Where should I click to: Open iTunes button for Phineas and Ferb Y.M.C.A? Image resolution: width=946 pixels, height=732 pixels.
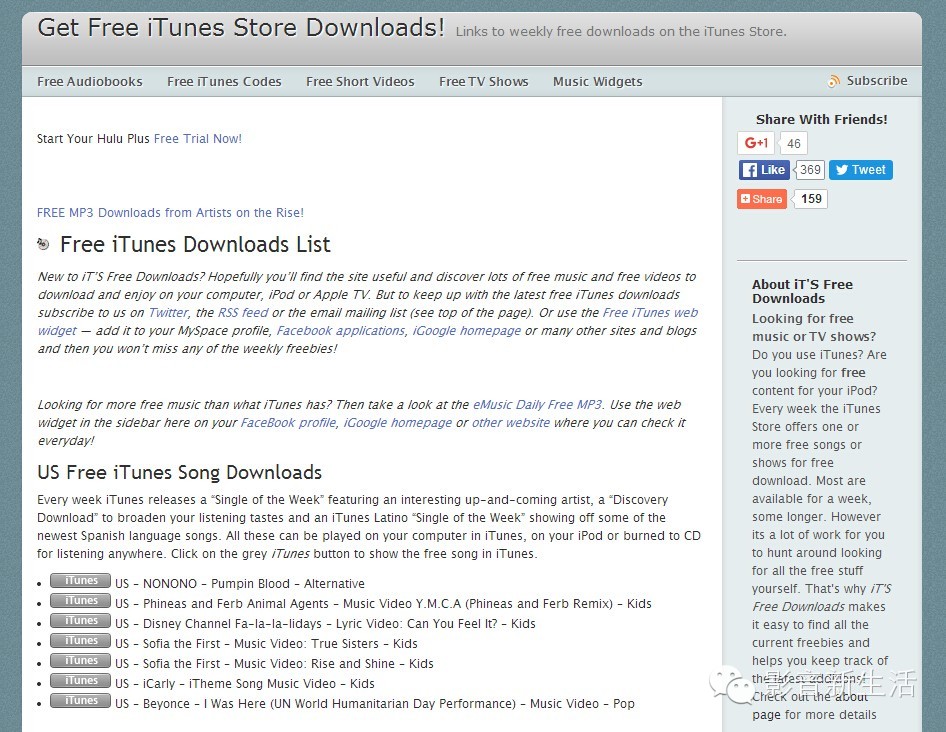click(x=81, y=600)
